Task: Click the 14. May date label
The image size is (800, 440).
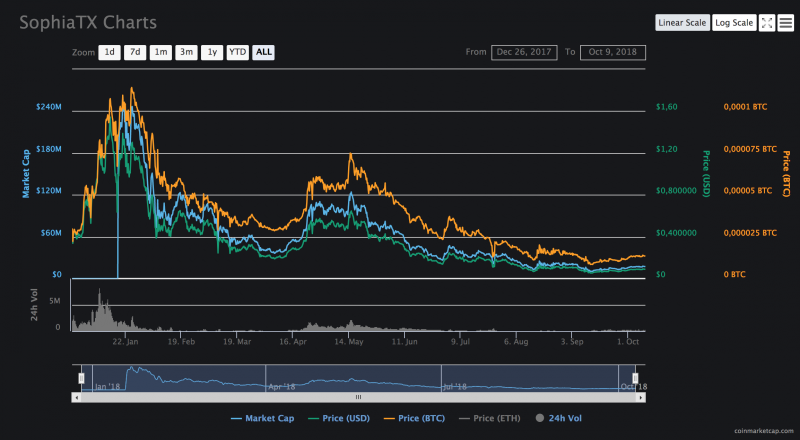Action: point(349,341)
